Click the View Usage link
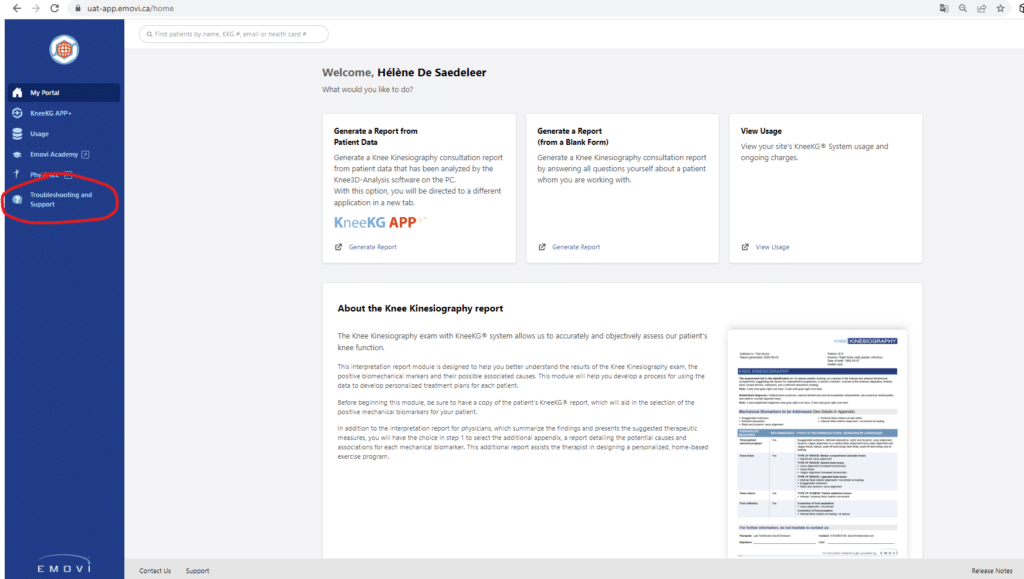Image resolution: width=1024 pixels, height=579 pixels. [773, 247]
